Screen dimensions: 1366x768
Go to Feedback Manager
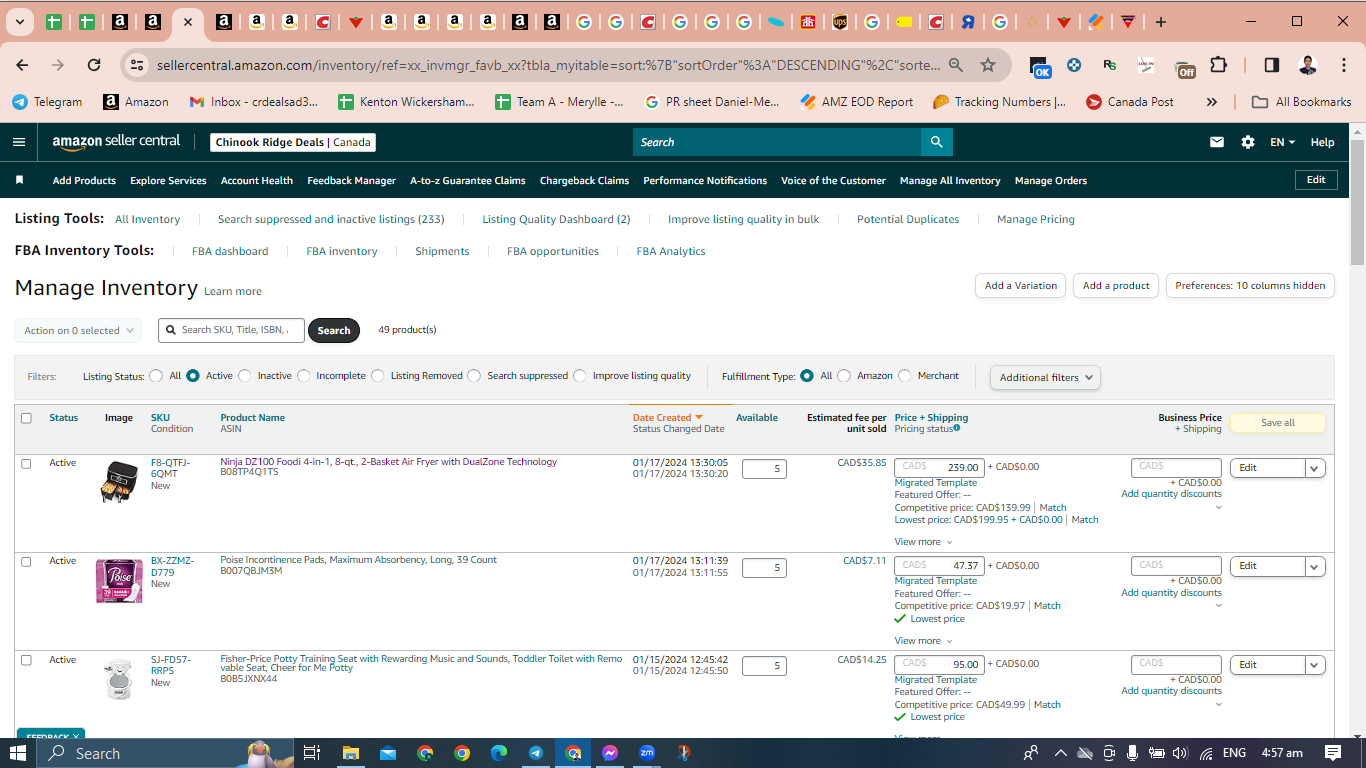point(352,180)
